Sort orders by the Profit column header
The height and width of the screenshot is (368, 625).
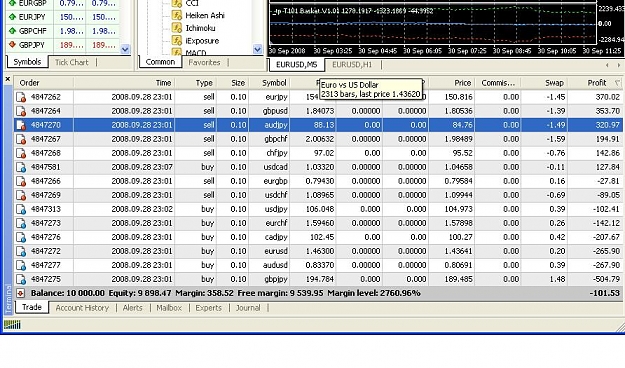click(x=595, y=83)
